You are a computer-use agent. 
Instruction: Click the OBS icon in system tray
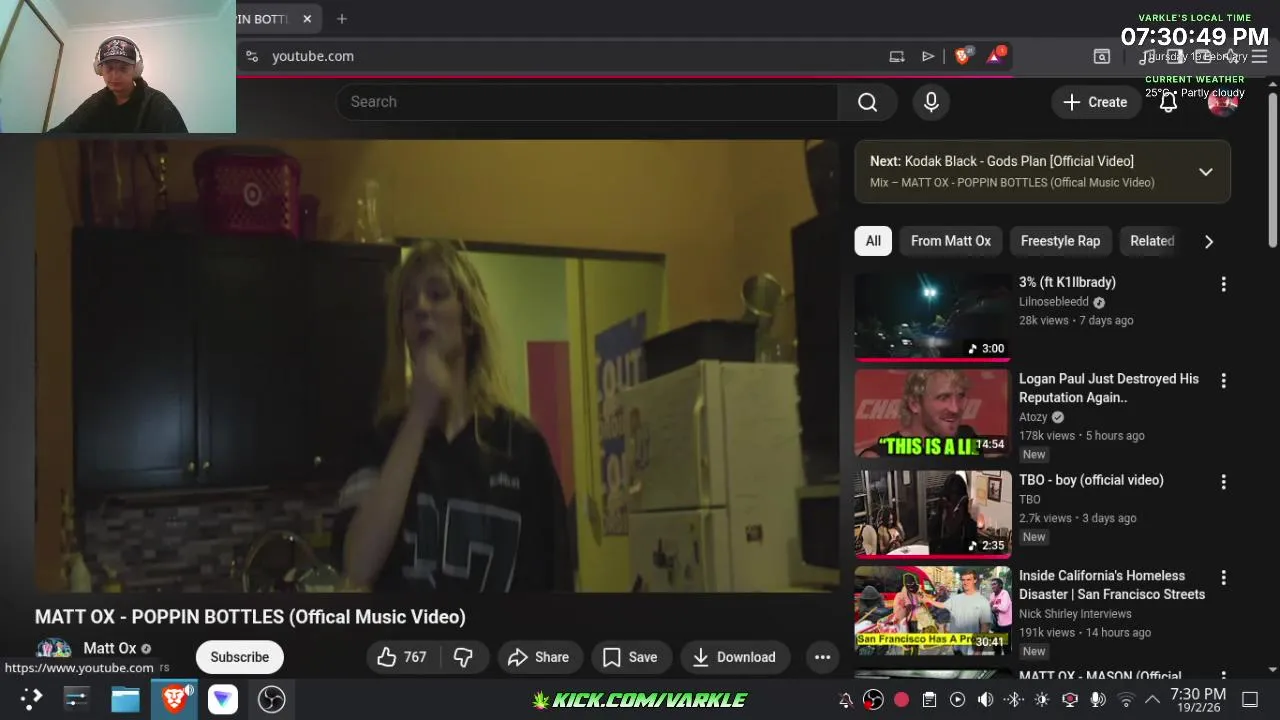point(873,700)
